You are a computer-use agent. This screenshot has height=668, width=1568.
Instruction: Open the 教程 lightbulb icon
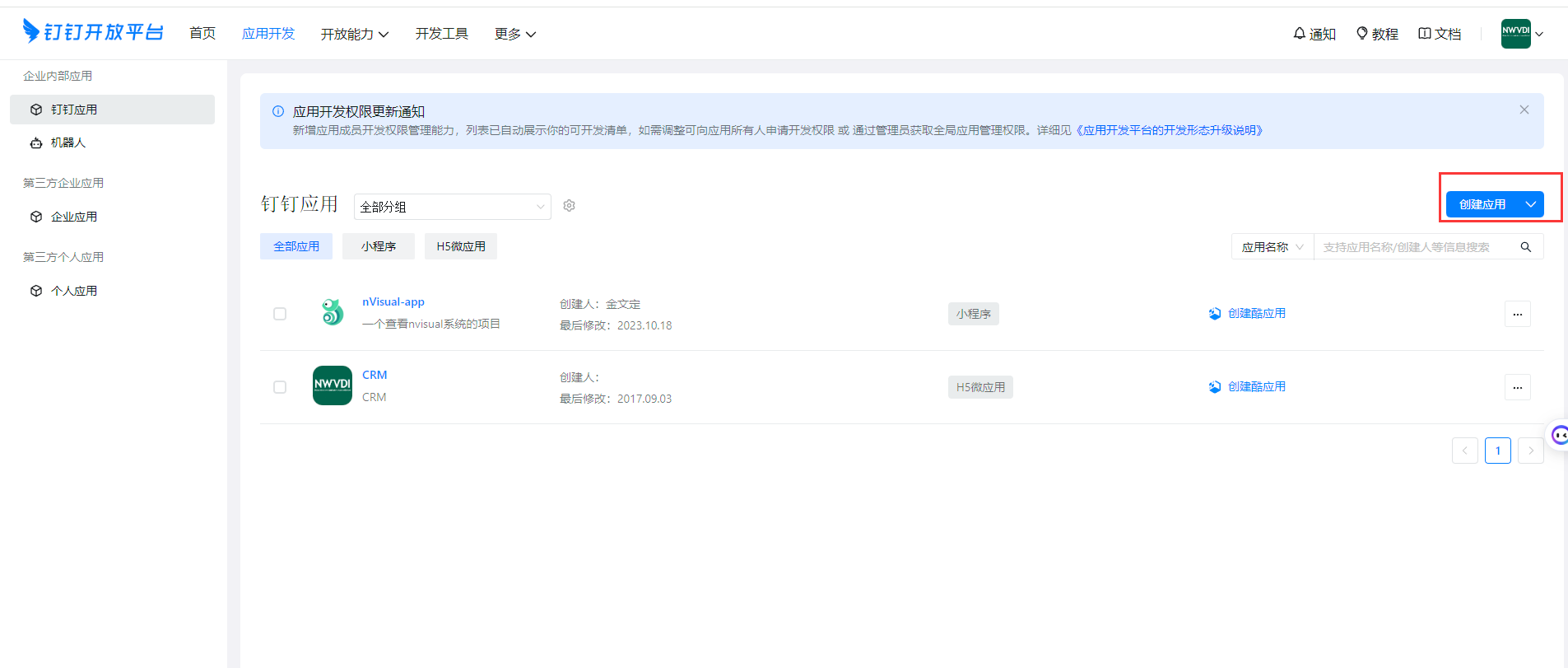point(1362,34)
